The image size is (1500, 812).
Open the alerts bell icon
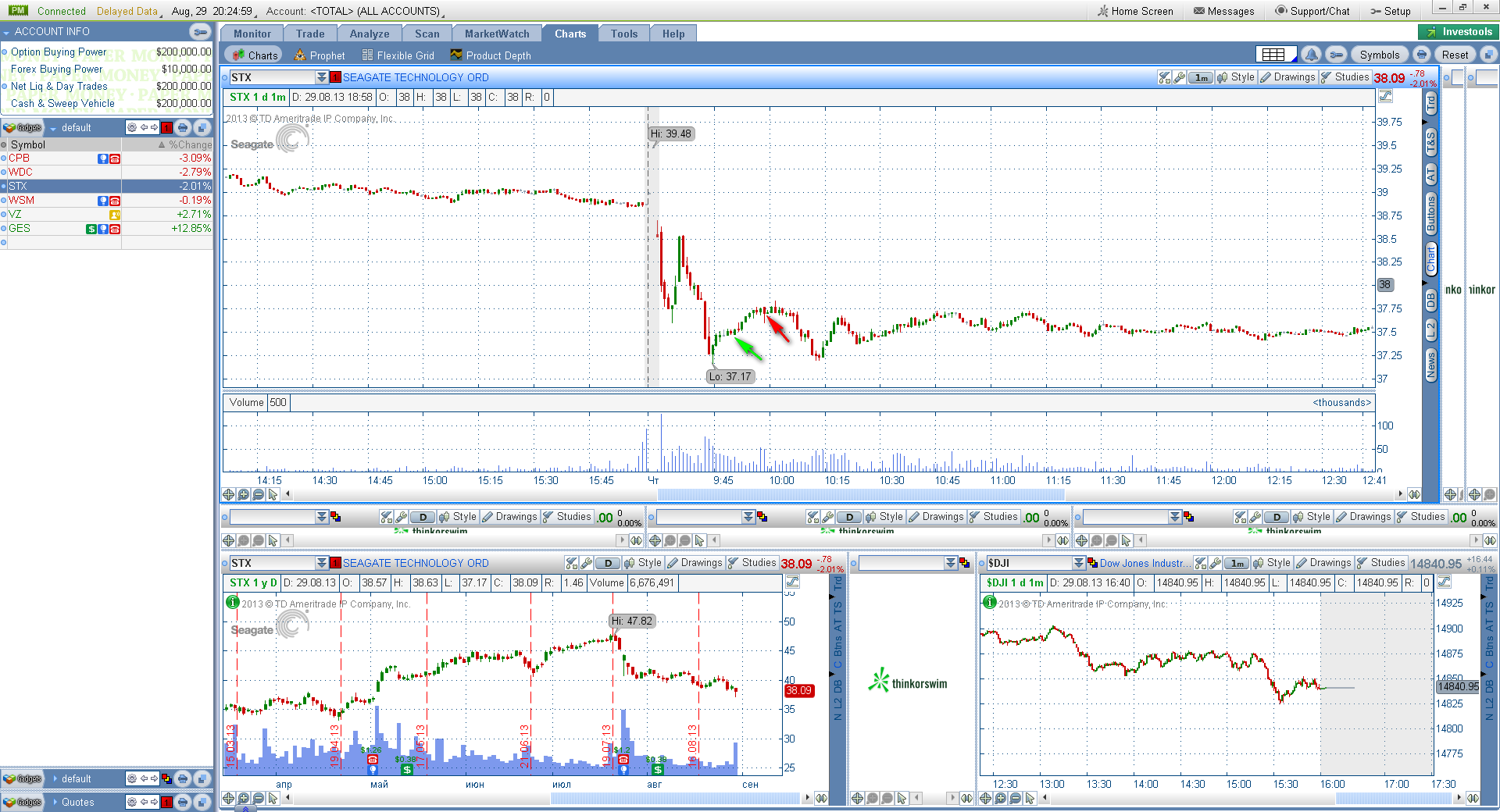[1311, 55]
